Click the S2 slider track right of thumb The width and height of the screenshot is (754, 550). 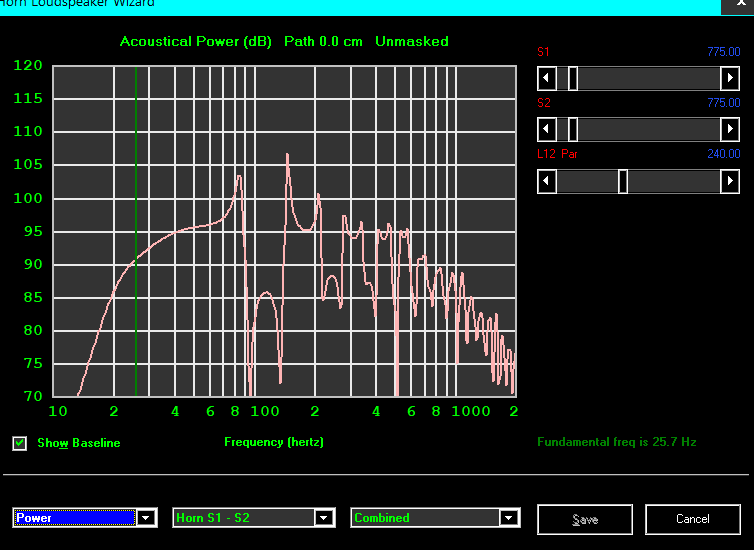tap(648, 129)
